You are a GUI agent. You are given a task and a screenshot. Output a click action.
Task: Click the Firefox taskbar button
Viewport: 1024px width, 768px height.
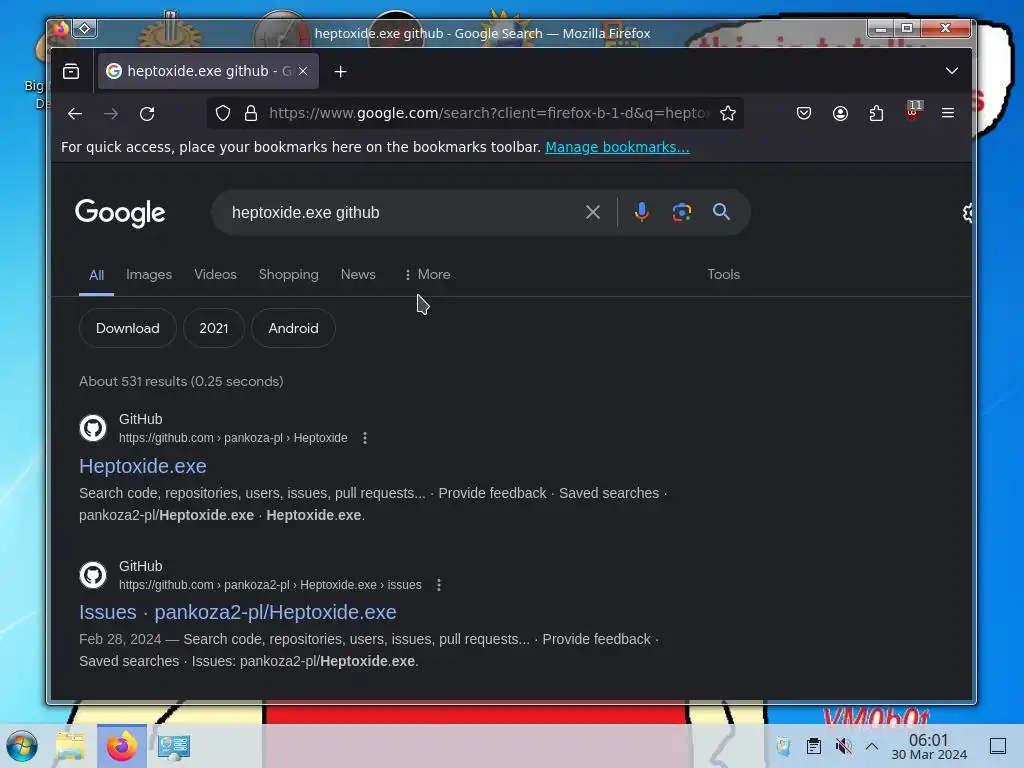pos(122,746)
